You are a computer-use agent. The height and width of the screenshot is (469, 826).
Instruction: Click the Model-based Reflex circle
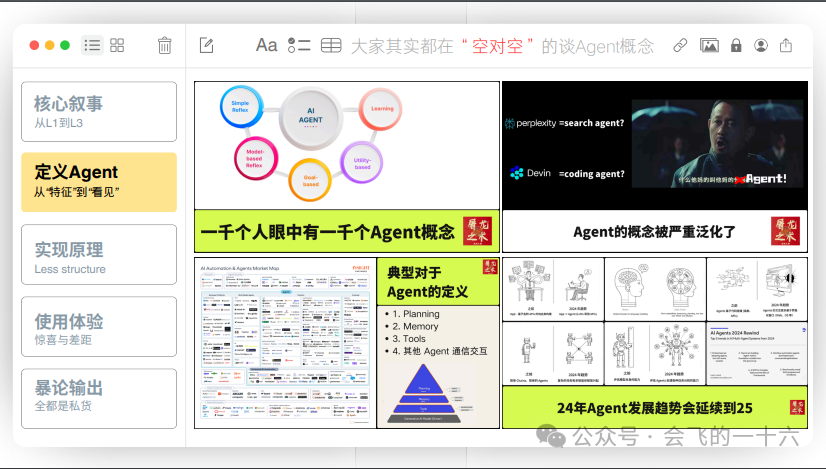point(255,158)
